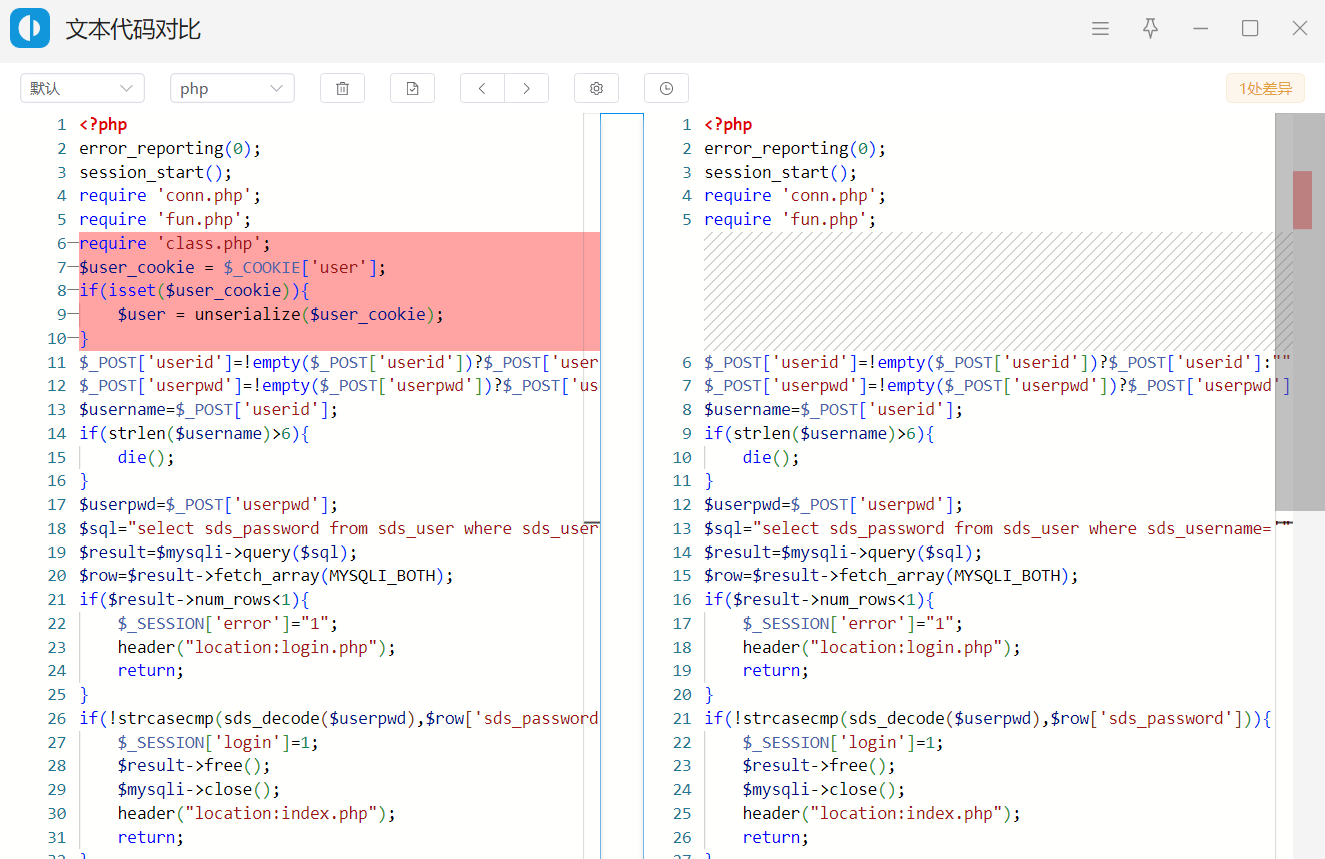Click the 1处差异 difference badge
The image size is (1325, 859).
(x=1265, y=88)
